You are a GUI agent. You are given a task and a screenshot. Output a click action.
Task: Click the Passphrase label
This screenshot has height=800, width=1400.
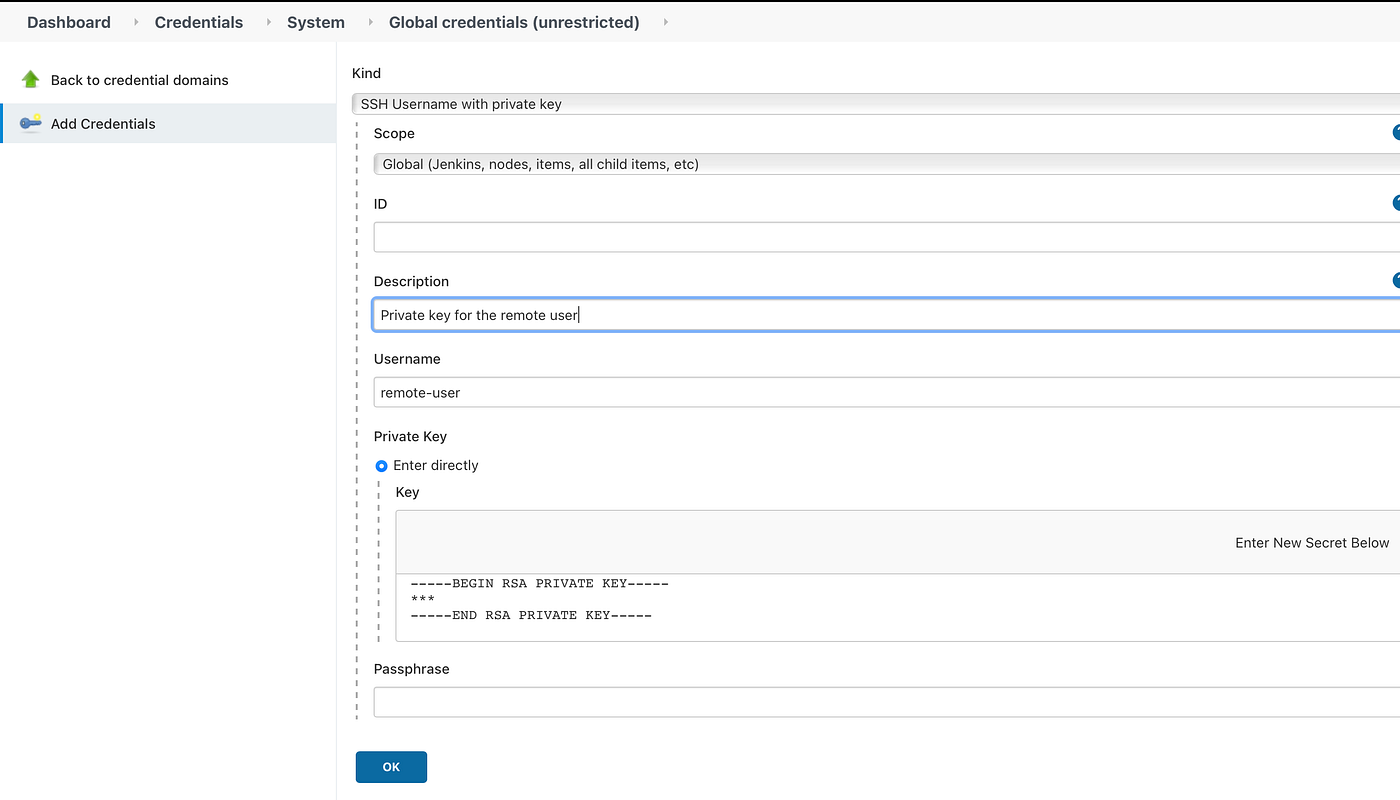[412, 669]
